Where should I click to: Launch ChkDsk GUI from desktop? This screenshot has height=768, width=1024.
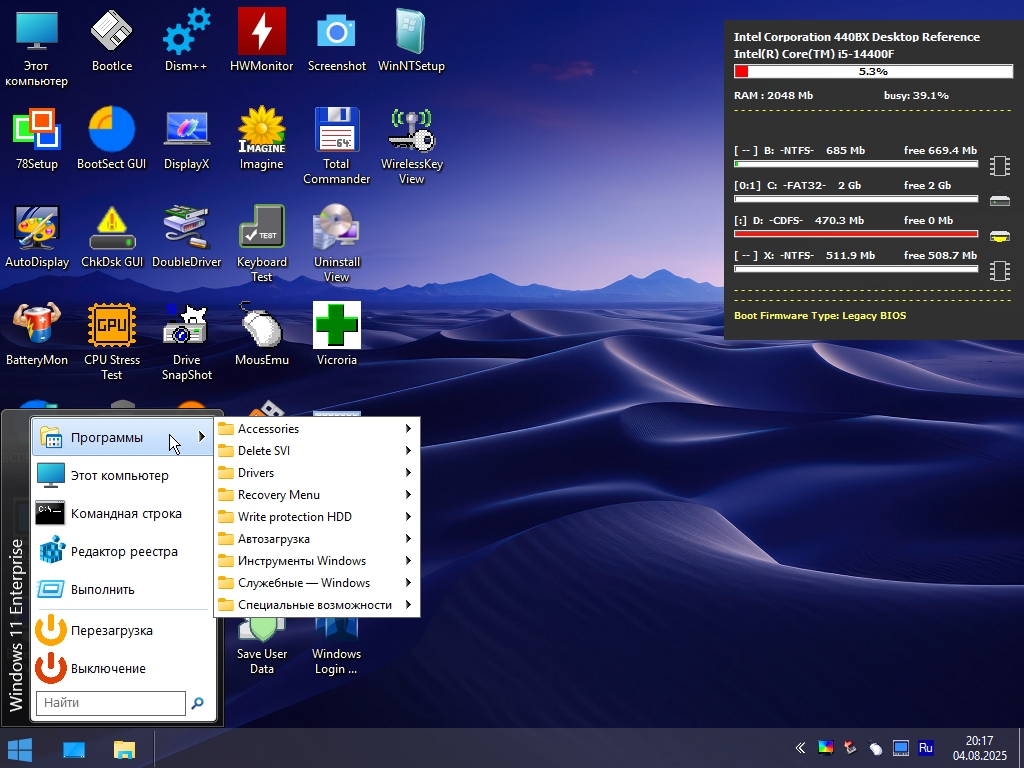click(112, 236)
